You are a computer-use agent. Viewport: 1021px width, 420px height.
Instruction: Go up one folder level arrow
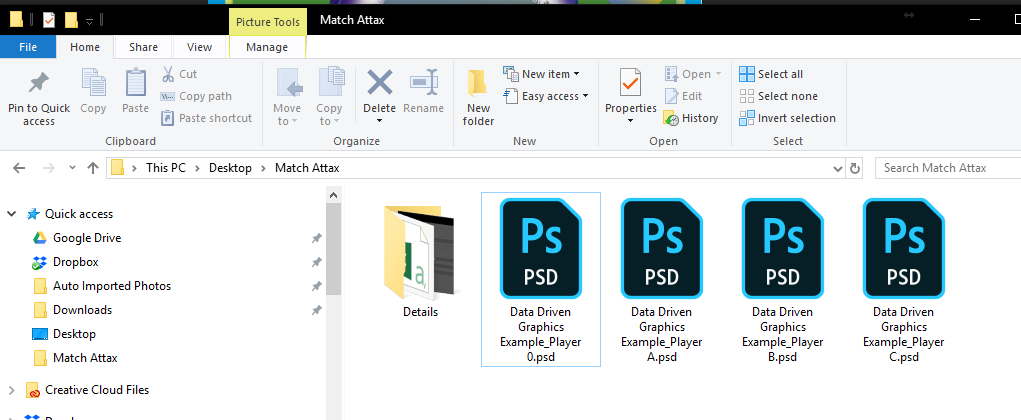click(92, 168)
